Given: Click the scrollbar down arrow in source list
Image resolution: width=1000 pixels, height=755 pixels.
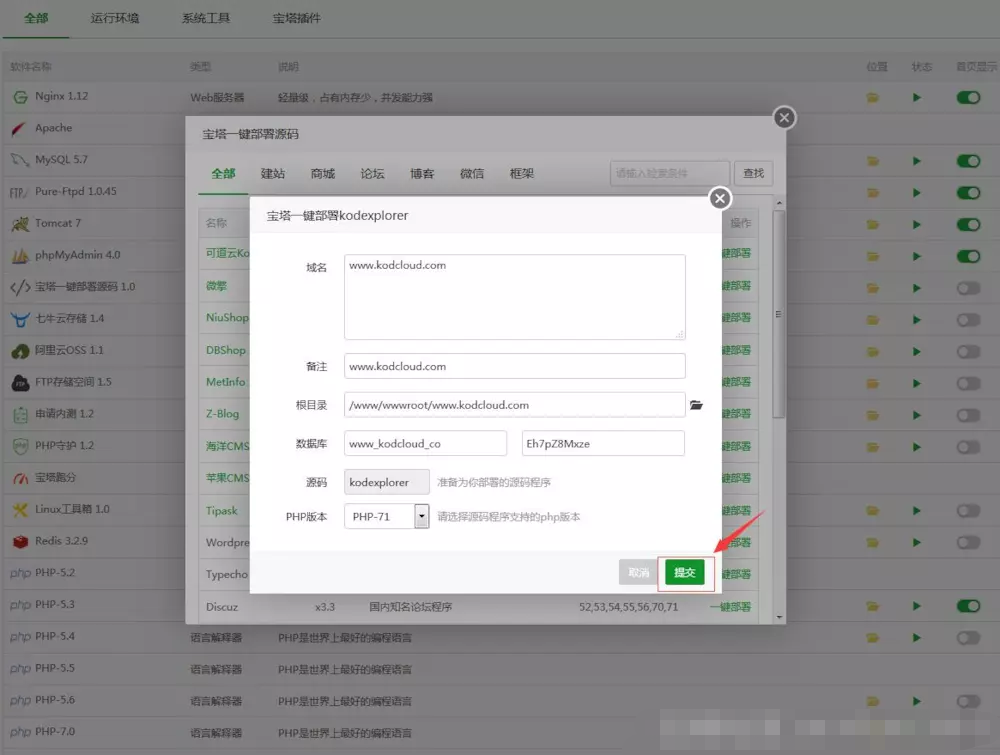Looking at the screenshot, I should coord(779,617).
